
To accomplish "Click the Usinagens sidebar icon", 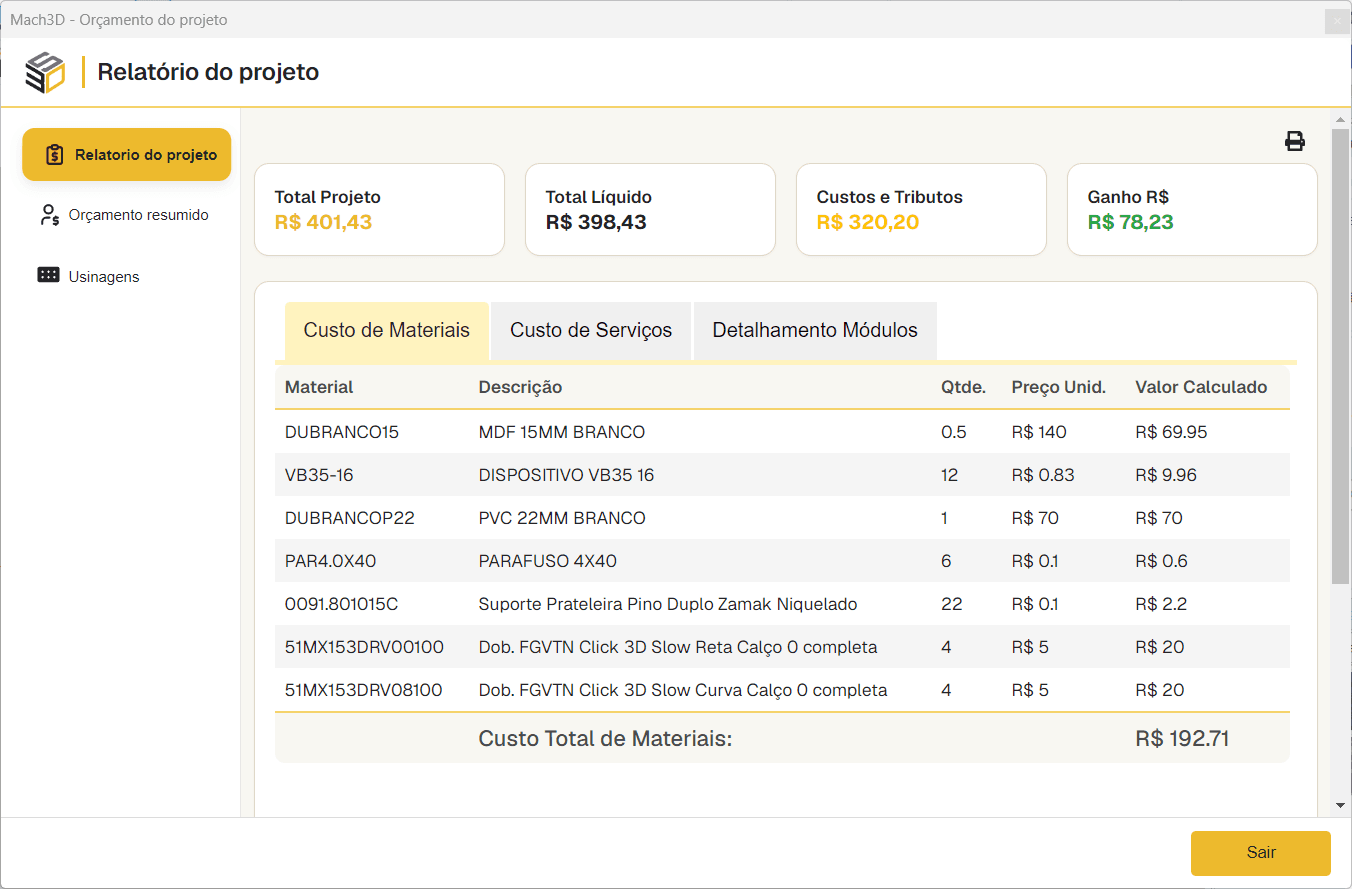I will (x=48, y=275).
